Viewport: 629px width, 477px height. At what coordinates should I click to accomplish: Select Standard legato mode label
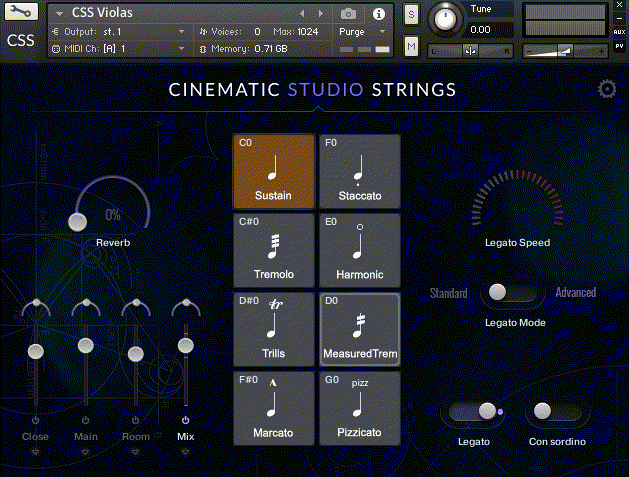pyautogui.click(x=448, y=293)
